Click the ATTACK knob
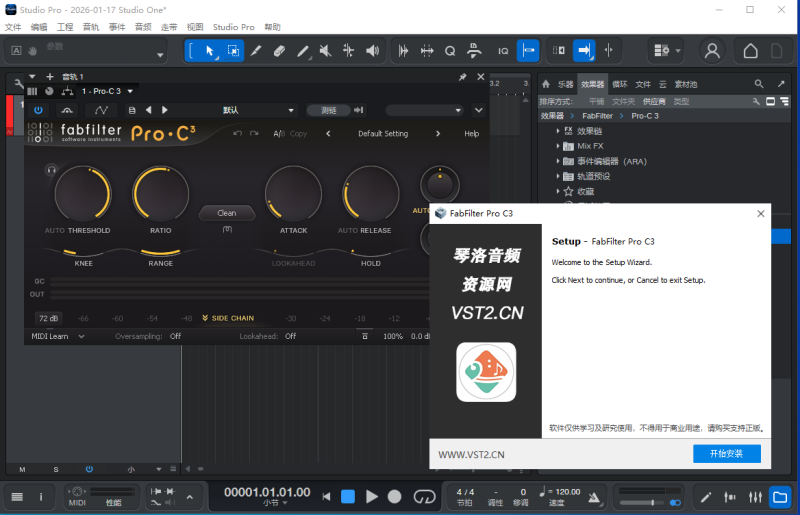The height and width of the screenshot is (515, 800). pos(293,194)
